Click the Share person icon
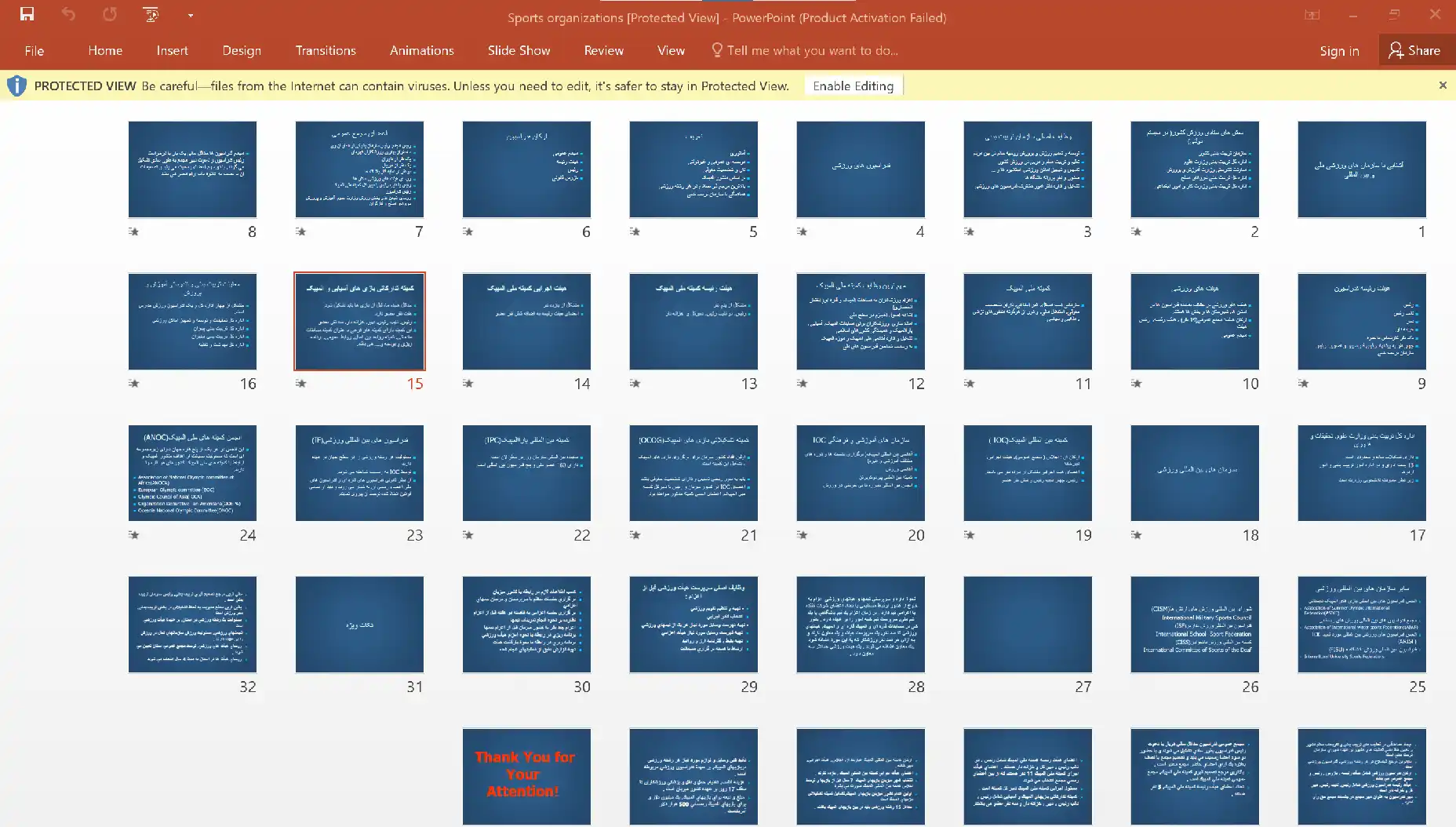Viewport: 1456px width, 827px height. click(x=1396, y=50)
